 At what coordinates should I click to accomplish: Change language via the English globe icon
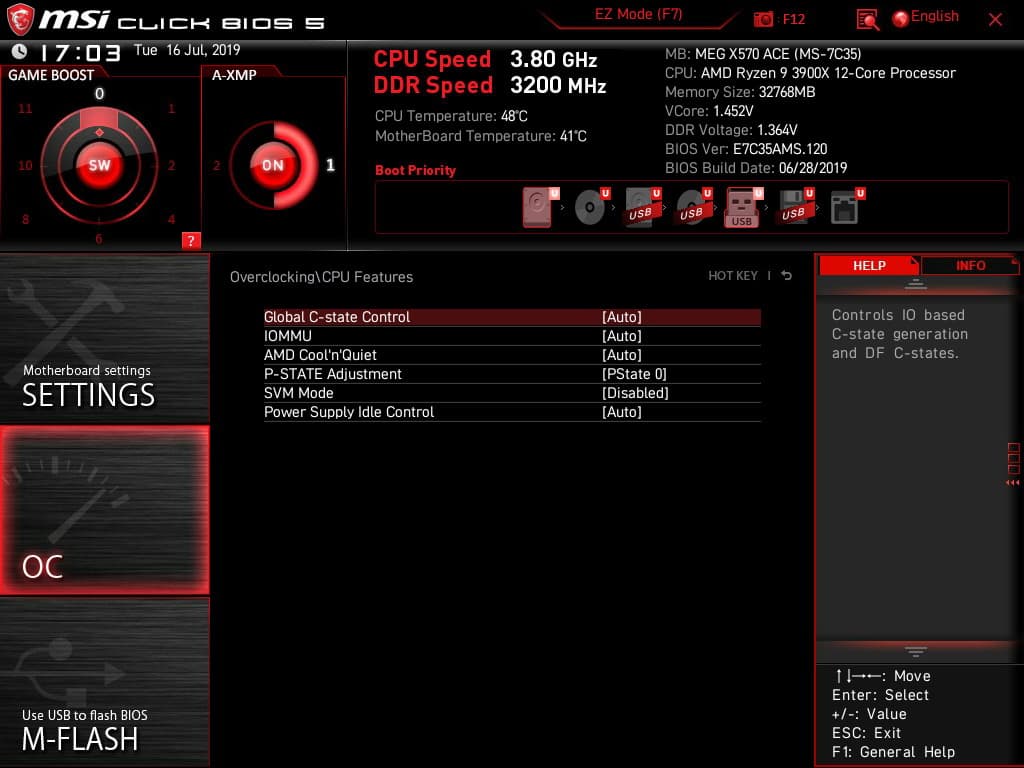925,18
